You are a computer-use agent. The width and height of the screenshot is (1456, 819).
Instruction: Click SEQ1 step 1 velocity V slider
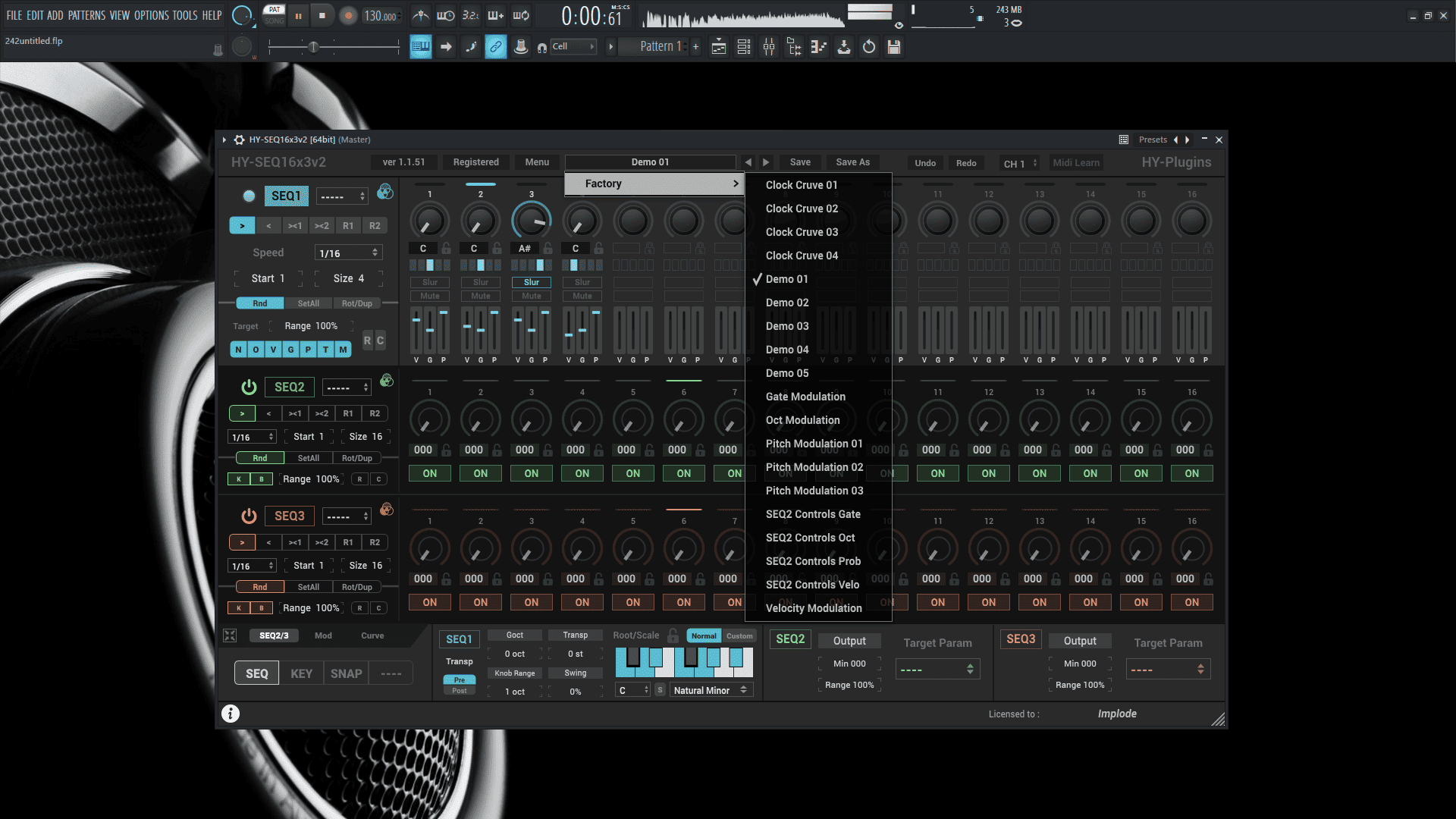[416, 331]
